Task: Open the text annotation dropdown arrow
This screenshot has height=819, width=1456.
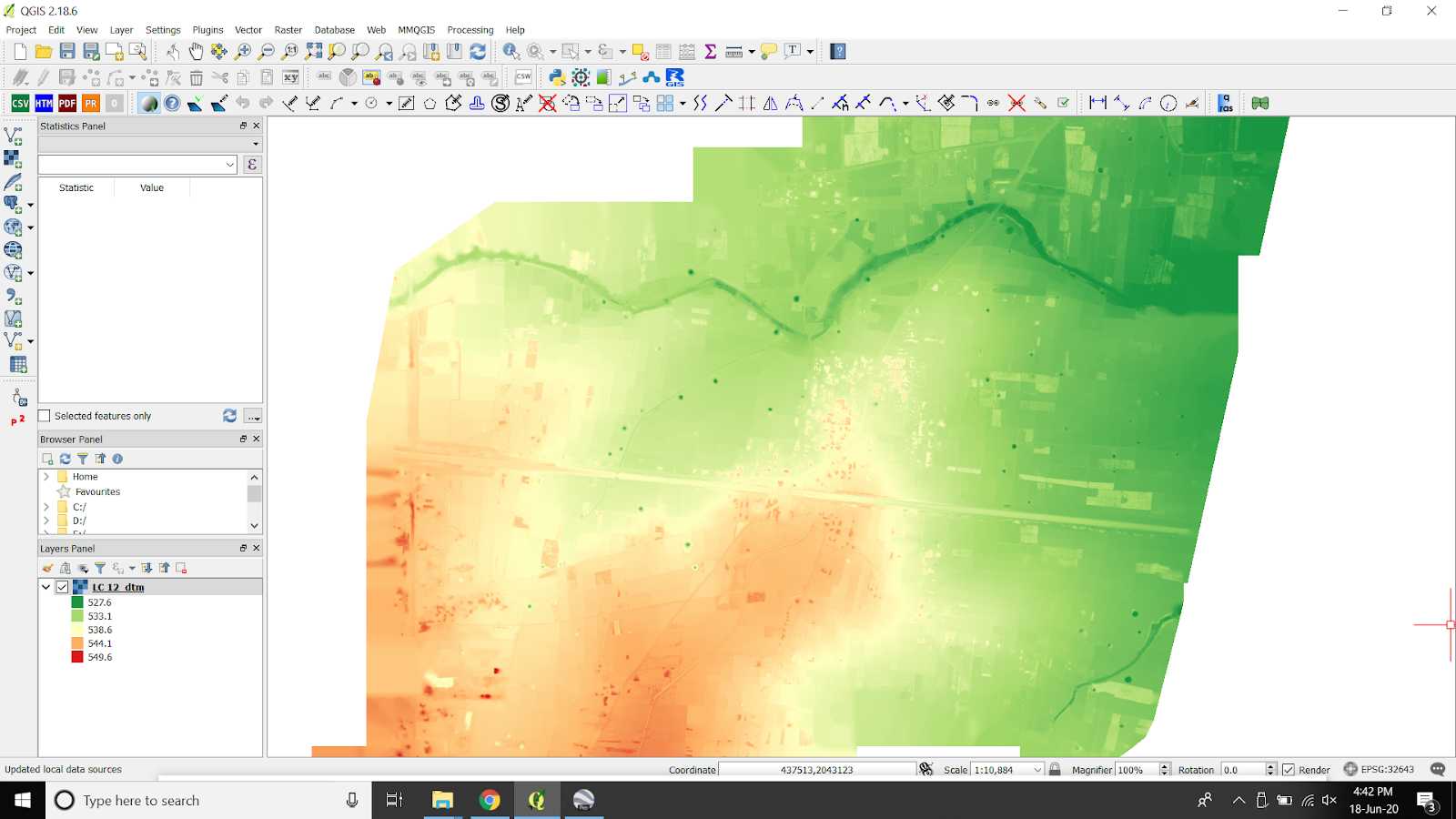Action: click(x=810, y=52)
